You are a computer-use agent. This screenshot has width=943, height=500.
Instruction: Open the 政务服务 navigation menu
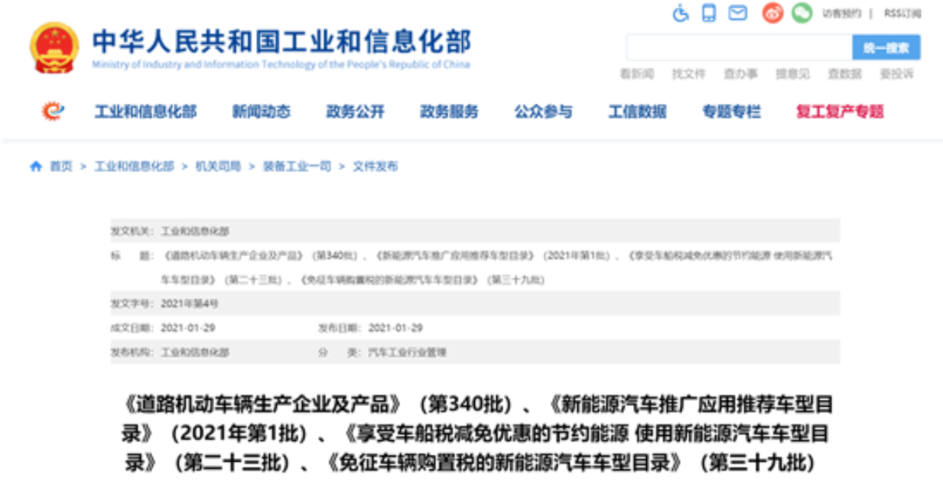(x=449, y=111)
